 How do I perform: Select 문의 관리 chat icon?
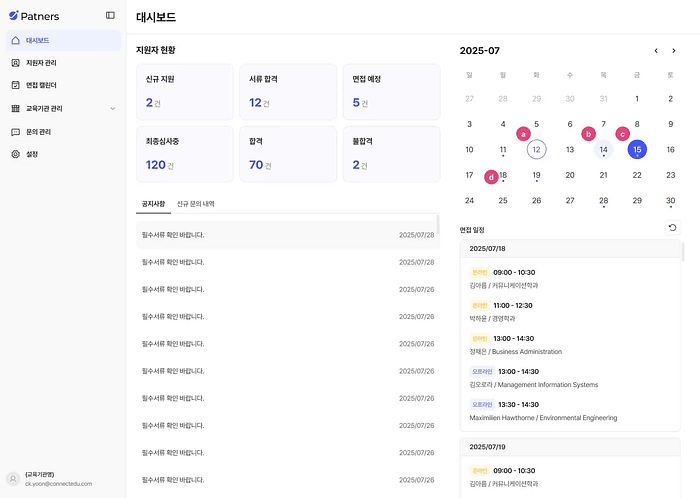16,132
